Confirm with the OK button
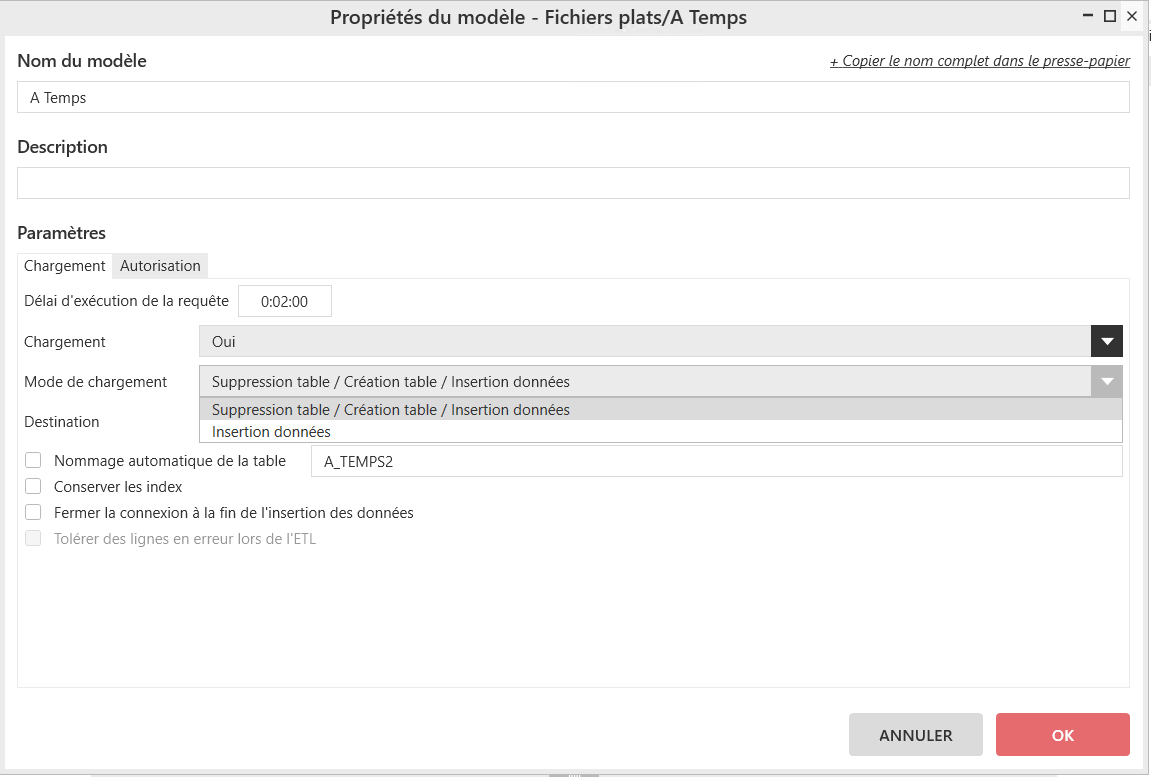 point(1062,735)
